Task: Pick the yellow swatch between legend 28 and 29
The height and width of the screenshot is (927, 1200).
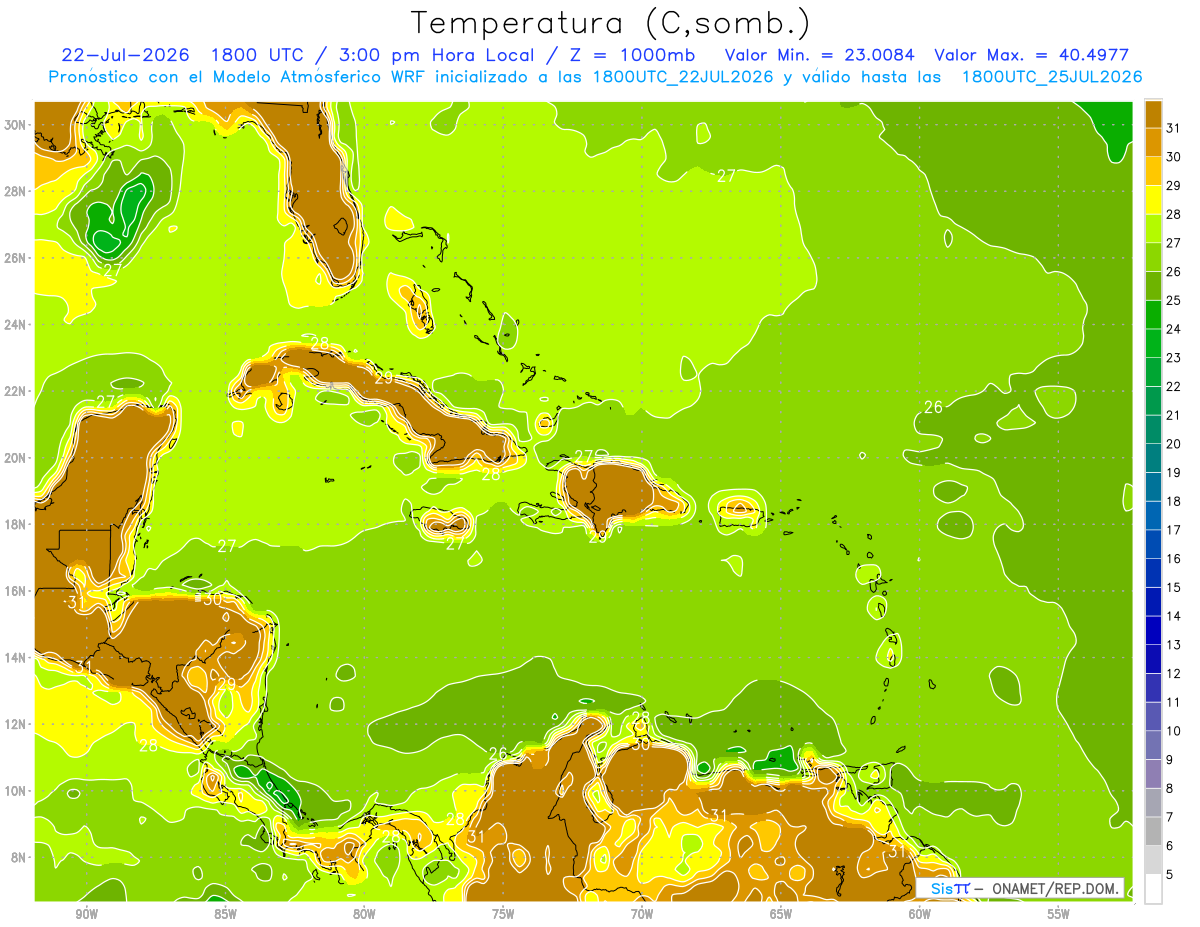Action: (x=1152, y=200)
